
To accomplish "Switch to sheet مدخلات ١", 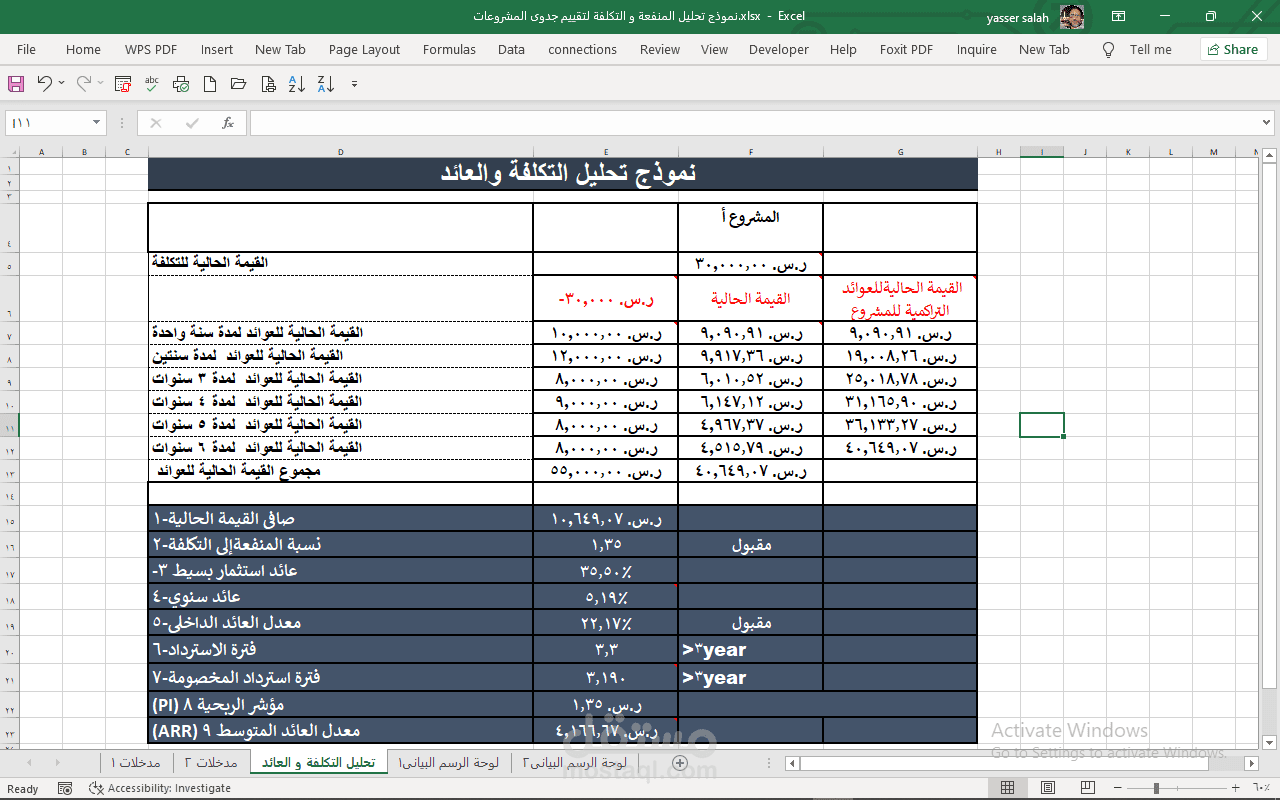I will coord(136,763).
